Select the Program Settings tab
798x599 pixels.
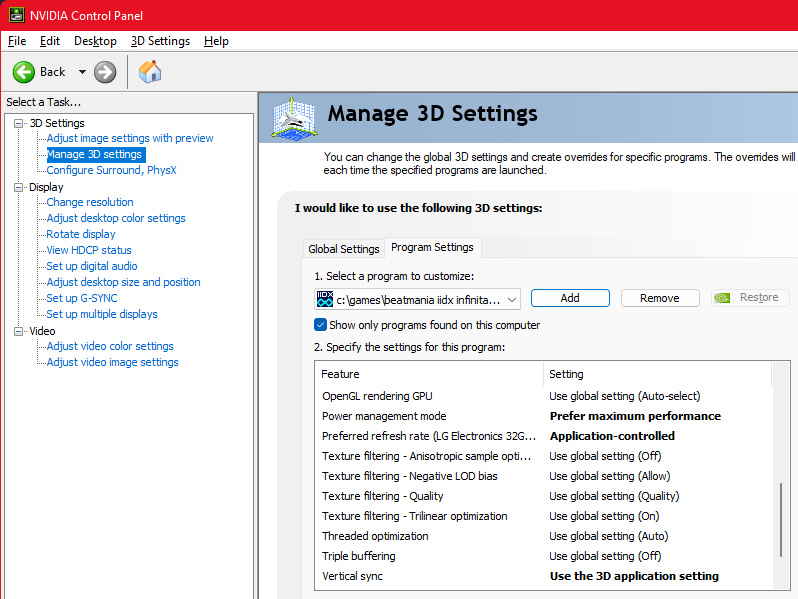coord(432,247)
